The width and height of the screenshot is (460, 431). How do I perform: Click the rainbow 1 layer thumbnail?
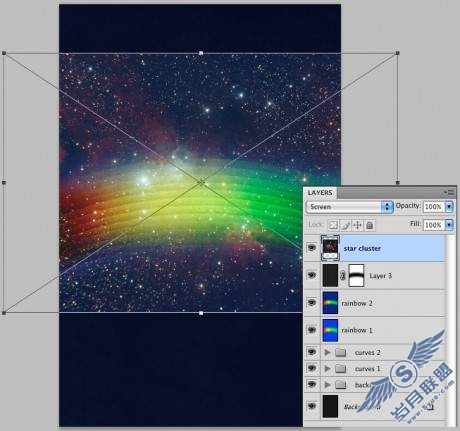pyautogui.click(x=330, y=330)
